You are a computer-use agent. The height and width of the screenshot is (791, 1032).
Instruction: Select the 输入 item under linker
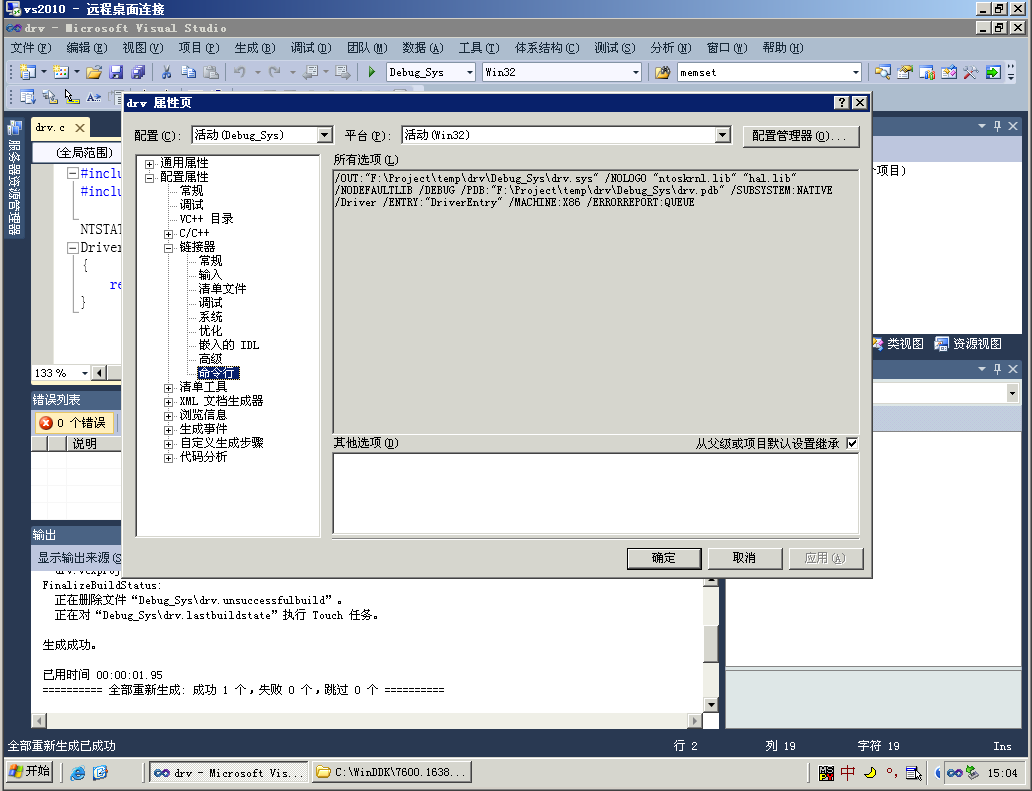[x=210, y=275]
